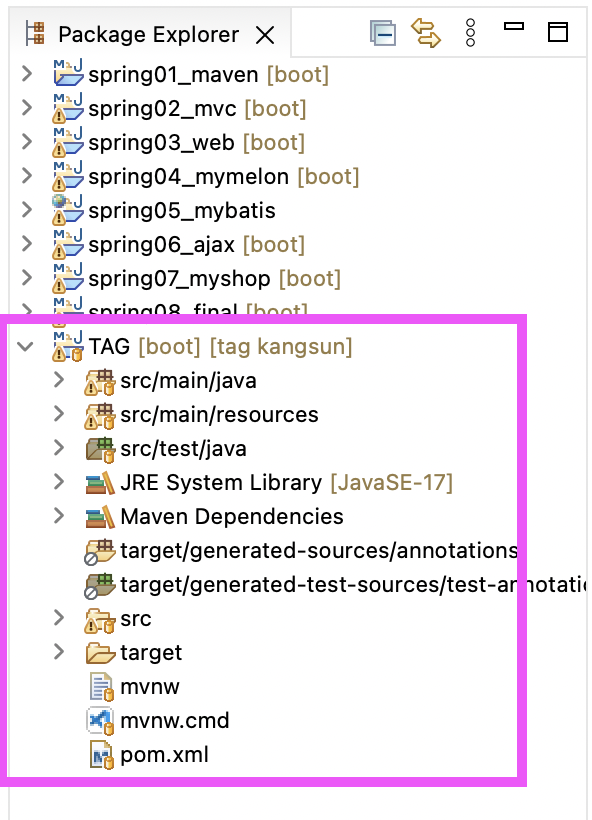This screenshot has height=820, width=592.
Task: Click the target/generated-test-sources folder icon
Action: (x=100, y=586)
